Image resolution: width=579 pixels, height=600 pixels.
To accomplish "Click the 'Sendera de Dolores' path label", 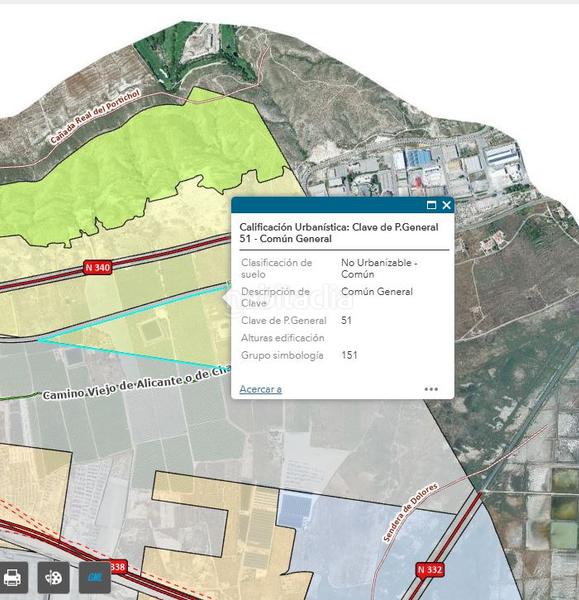I will click(x=410, y=513).
